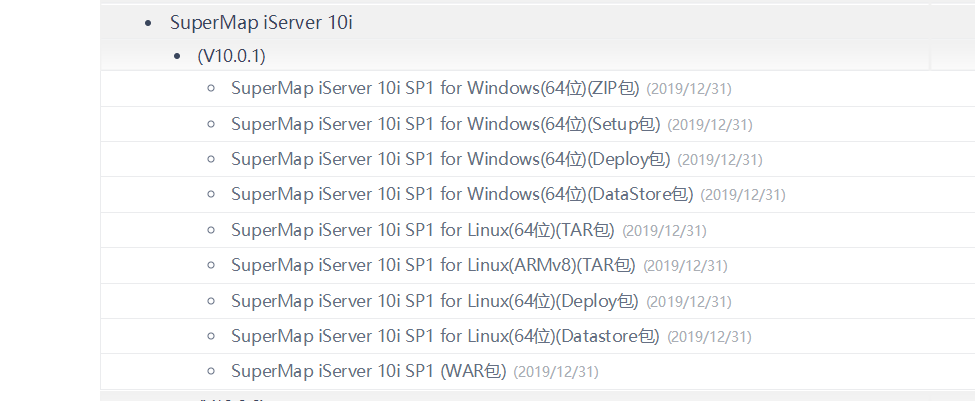Viewport: 975px width, 401px height.
Task: Open the SuperMap iServer 10i heading
Action: pyautogui.click(x=261, y=23)
